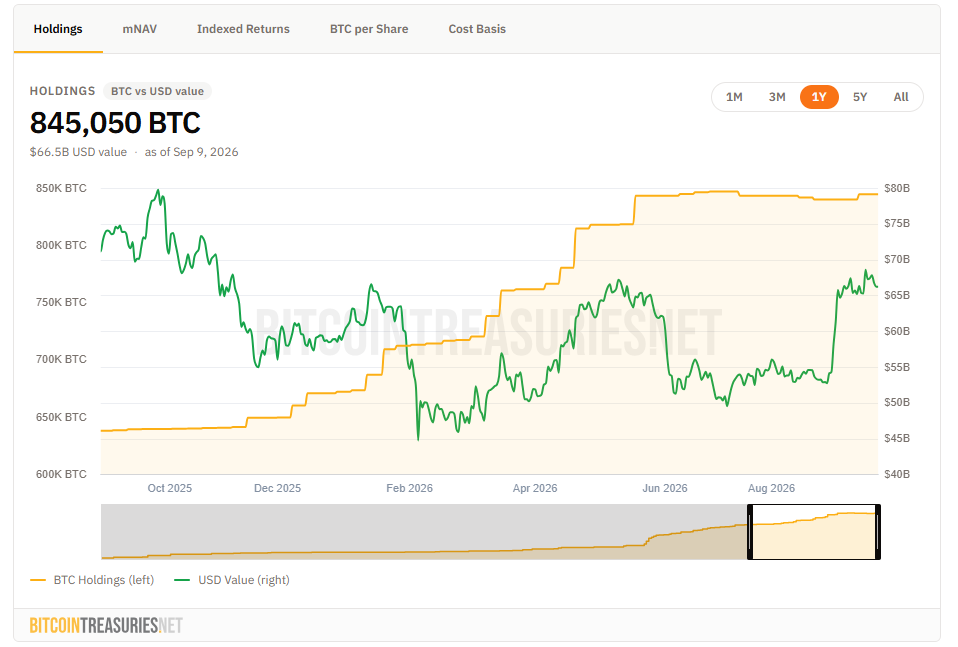The width and height of the screenshot is (958, 647).
Task: Click the 650K BTC axis label
Action: pos(61,417)
